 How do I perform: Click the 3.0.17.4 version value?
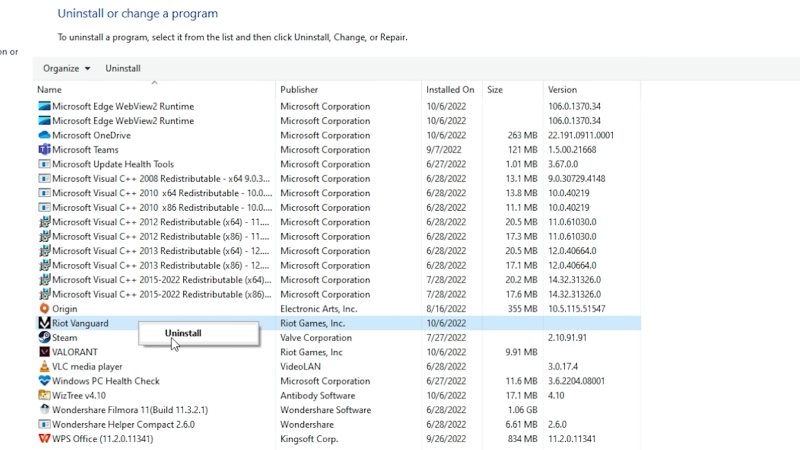point(563,366)
